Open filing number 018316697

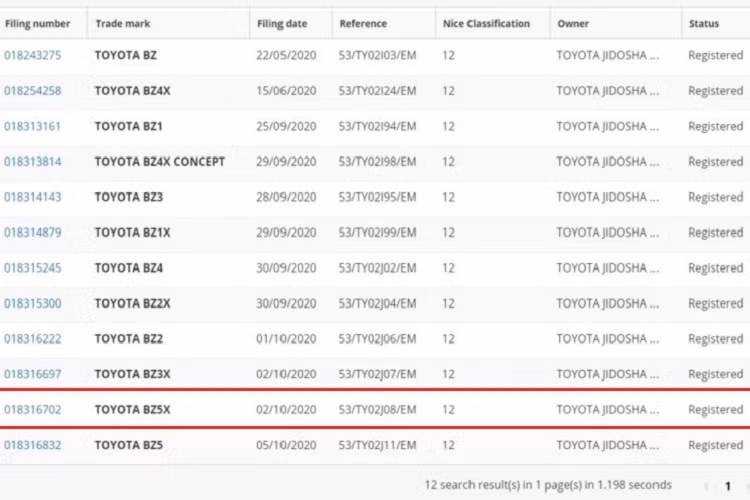tap(33, 374)
